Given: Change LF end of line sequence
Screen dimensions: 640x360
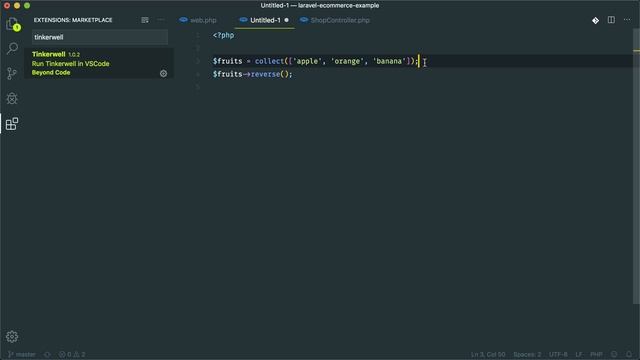Looking at the screenshot, I should pyautogui.click(x=579, y=354).
